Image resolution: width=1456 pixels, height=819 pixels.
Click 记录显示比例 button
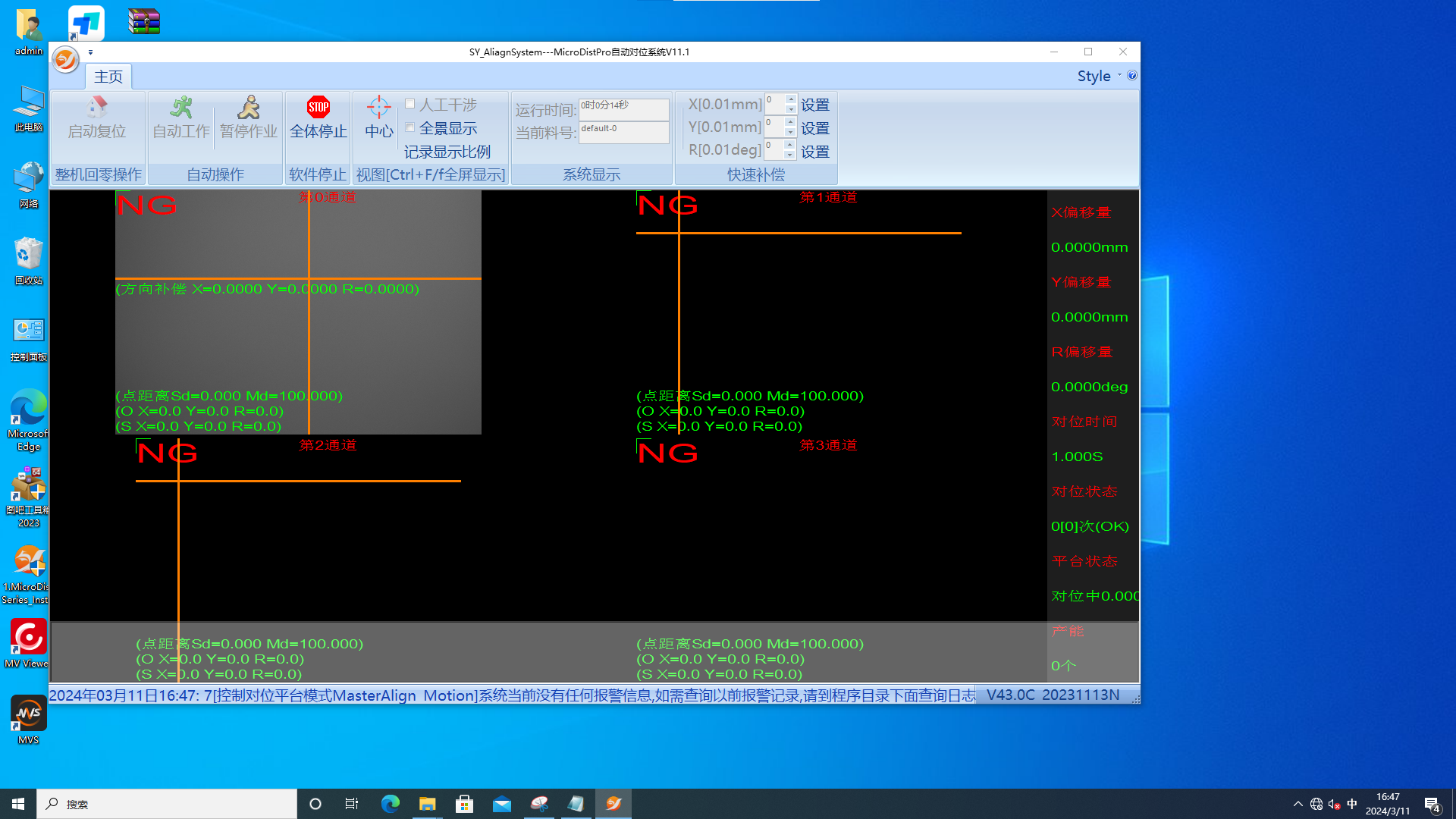[x=447, y=152]
